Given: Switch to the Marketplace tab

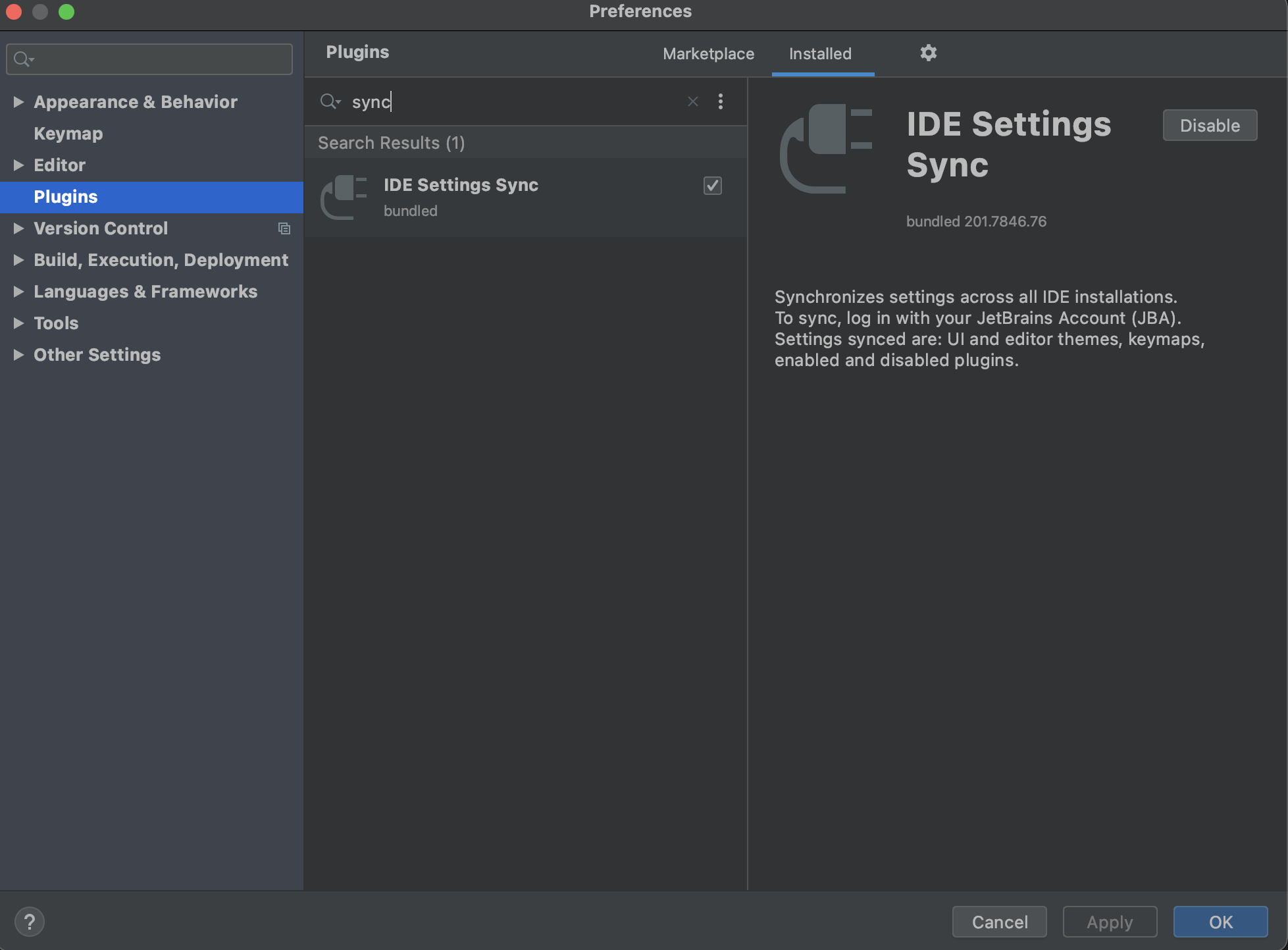Looking at the screenshot, I should tap(708, 54).
